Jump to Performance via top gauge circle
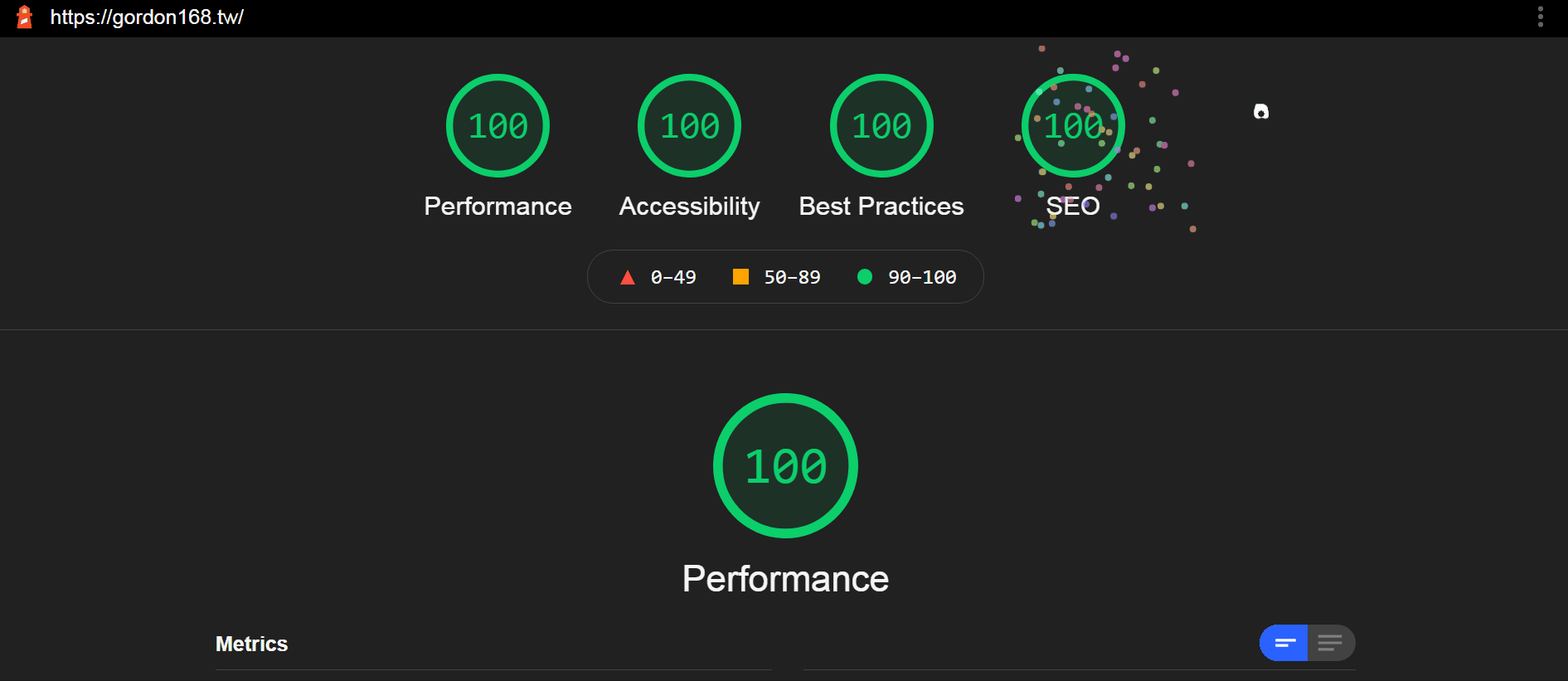1568x681 pixels. coord(498,125)
